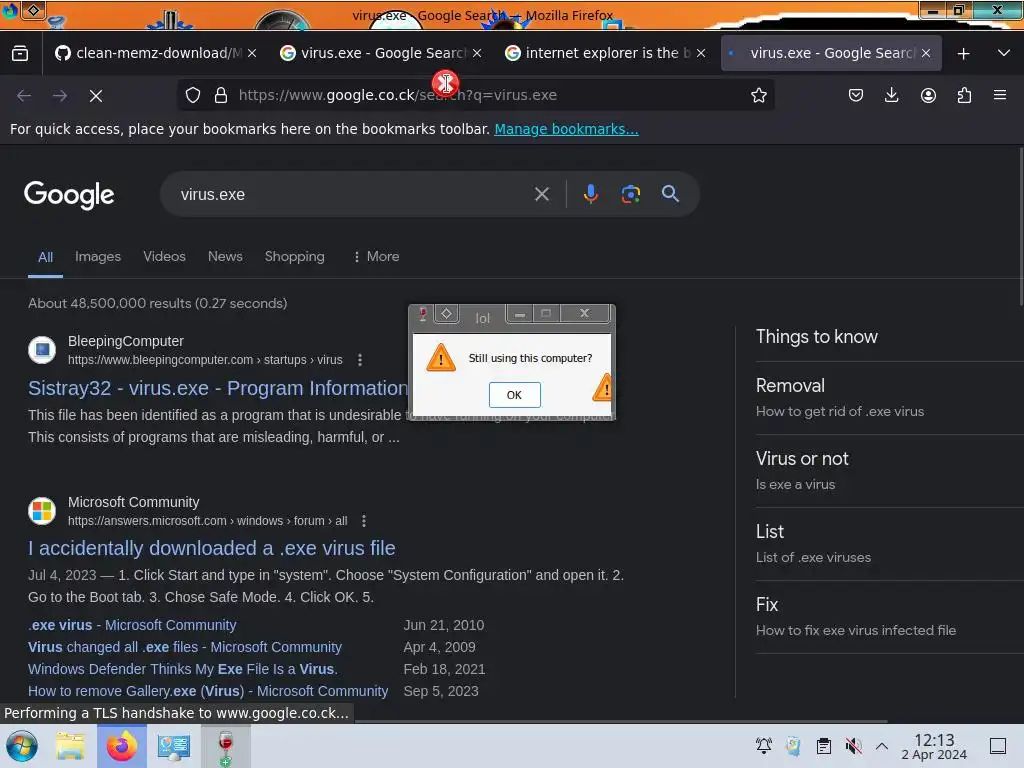The width and height of the screenshot is (1024, 768).
Task: Click the site security padlock icon
Action: click(221, 95)
